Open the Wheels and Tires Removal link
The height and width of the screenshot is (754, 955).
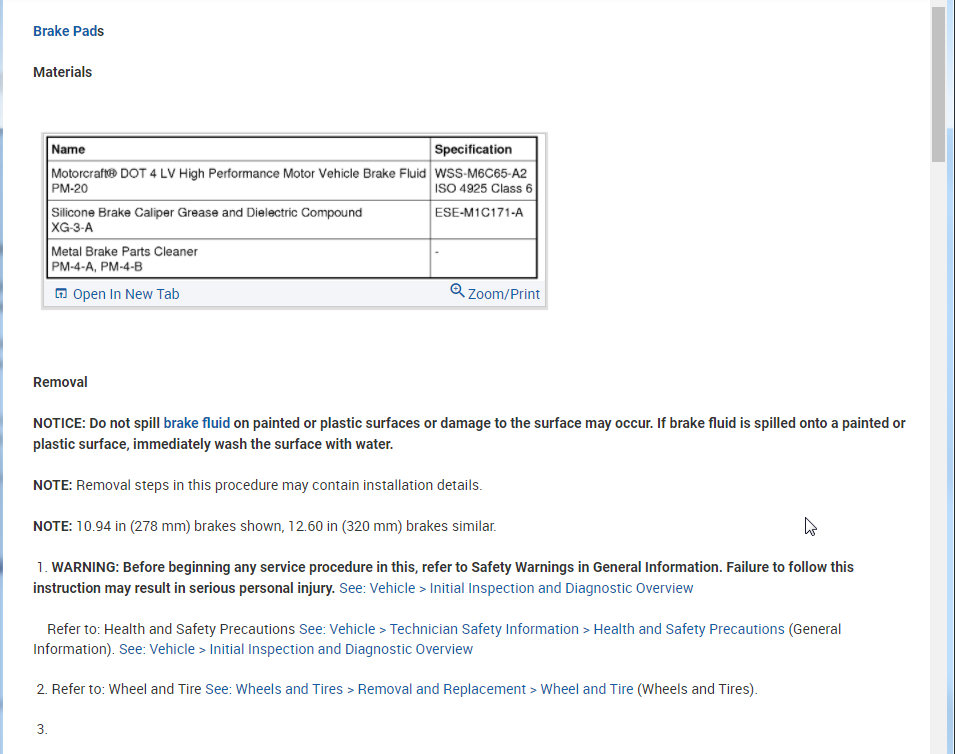pyautogui.click(x=419, y=689)
